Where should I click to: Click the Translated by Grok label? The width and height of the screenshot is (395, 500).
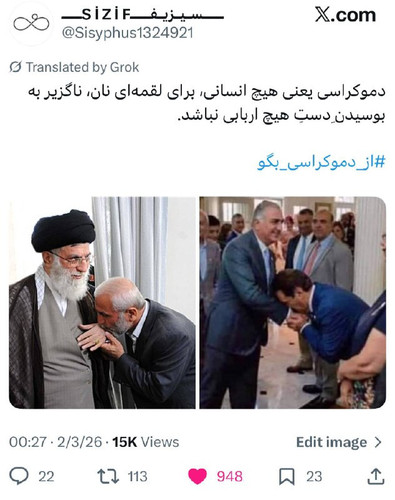[x=82, y=67]
